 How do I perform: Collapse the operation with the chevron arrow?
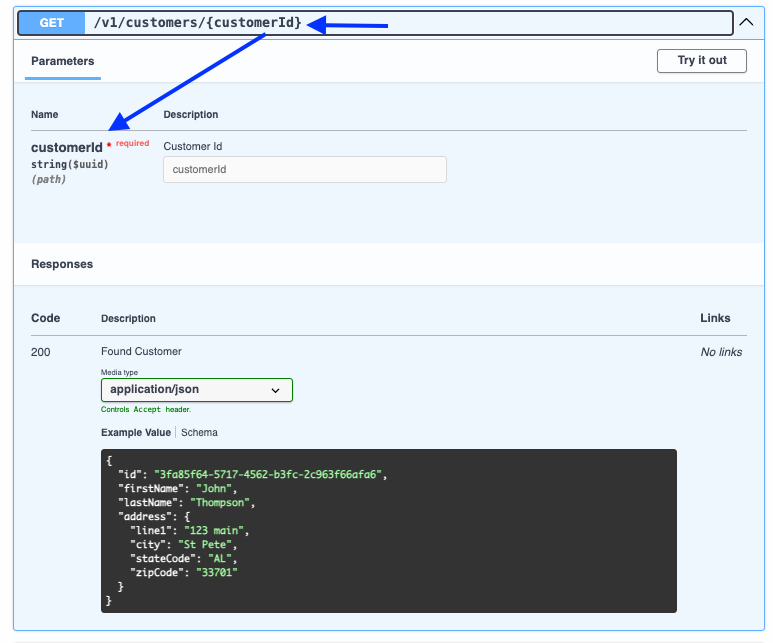[x=746, y=22]
